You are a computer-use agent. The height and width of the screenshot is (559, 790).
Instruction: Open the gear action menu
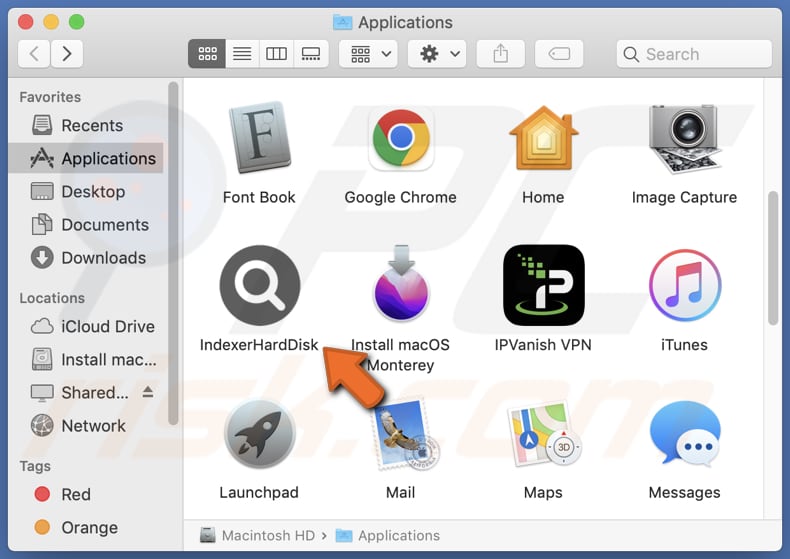(437, 54)
